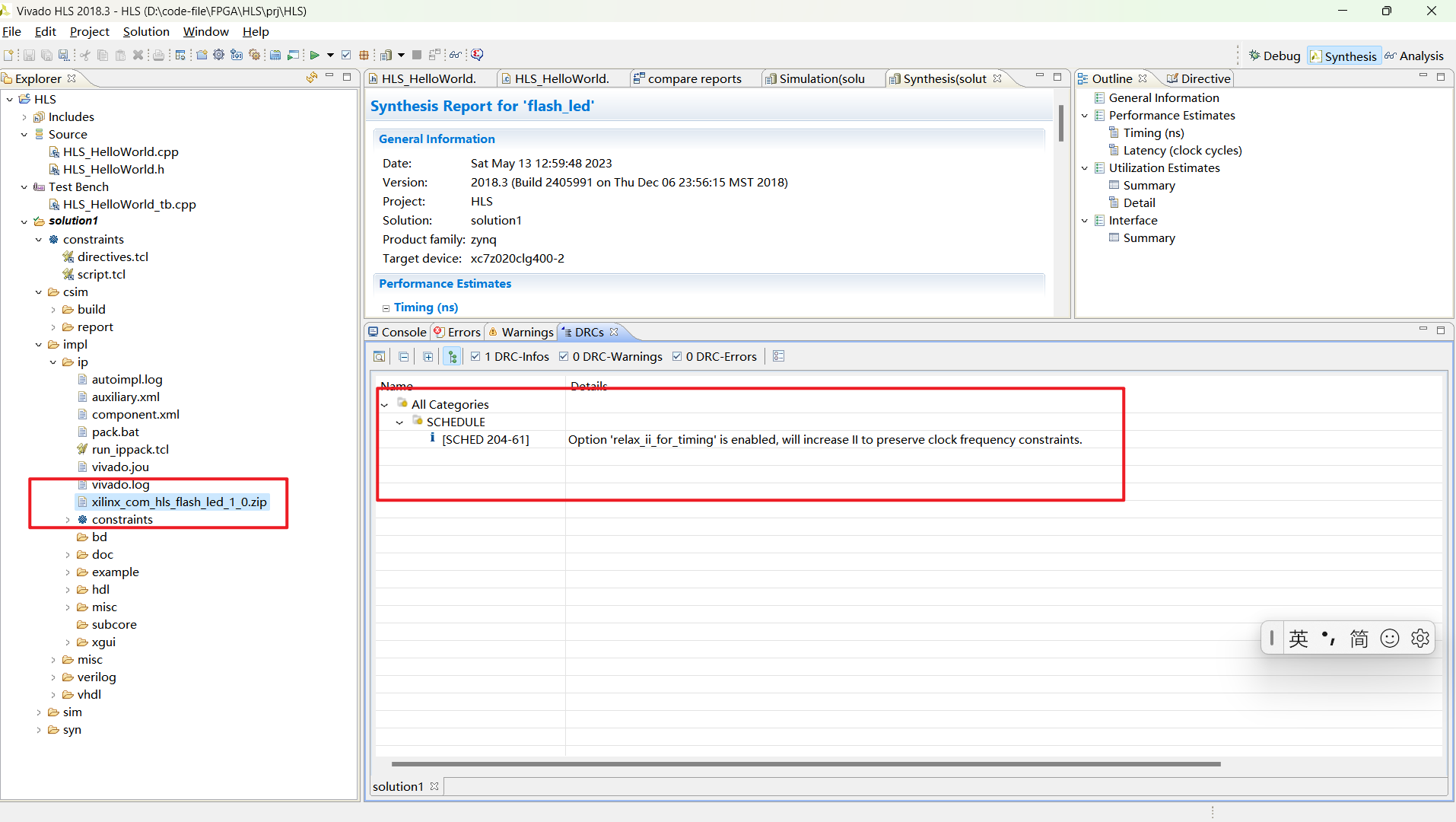Image resolution: width=1456 pixels, height=822 pixels.
Task: Open the Solution menu
Action: pyautogui.click(x=146, y=31)
